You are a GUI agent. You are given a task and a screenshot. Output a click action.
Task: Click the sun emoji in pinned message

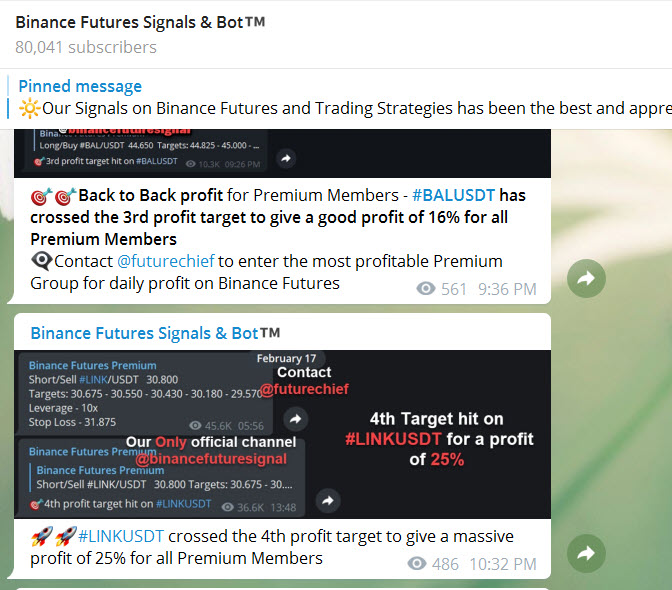29,108
